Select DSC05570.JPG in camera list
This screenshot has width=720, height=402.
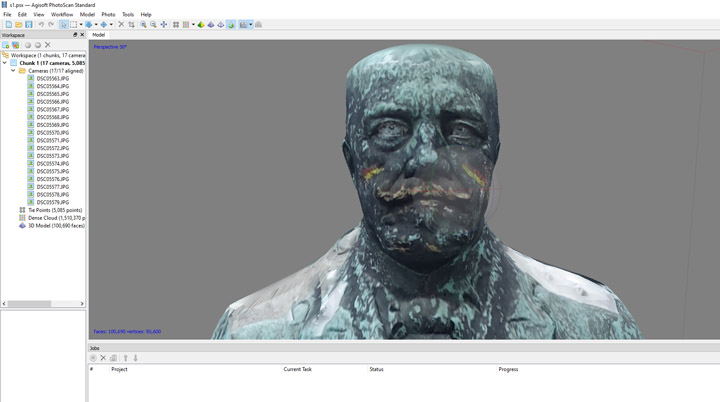(53, 133)
